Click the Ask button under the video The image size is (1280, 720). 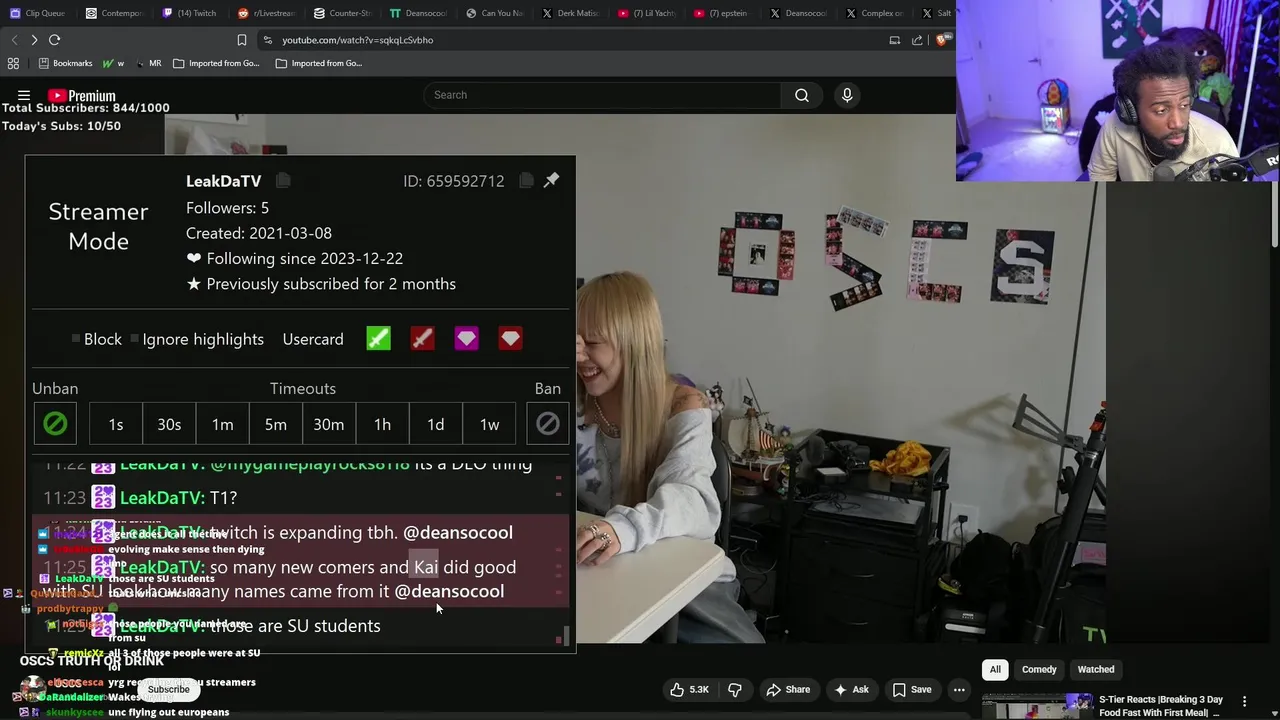(850, 689)
